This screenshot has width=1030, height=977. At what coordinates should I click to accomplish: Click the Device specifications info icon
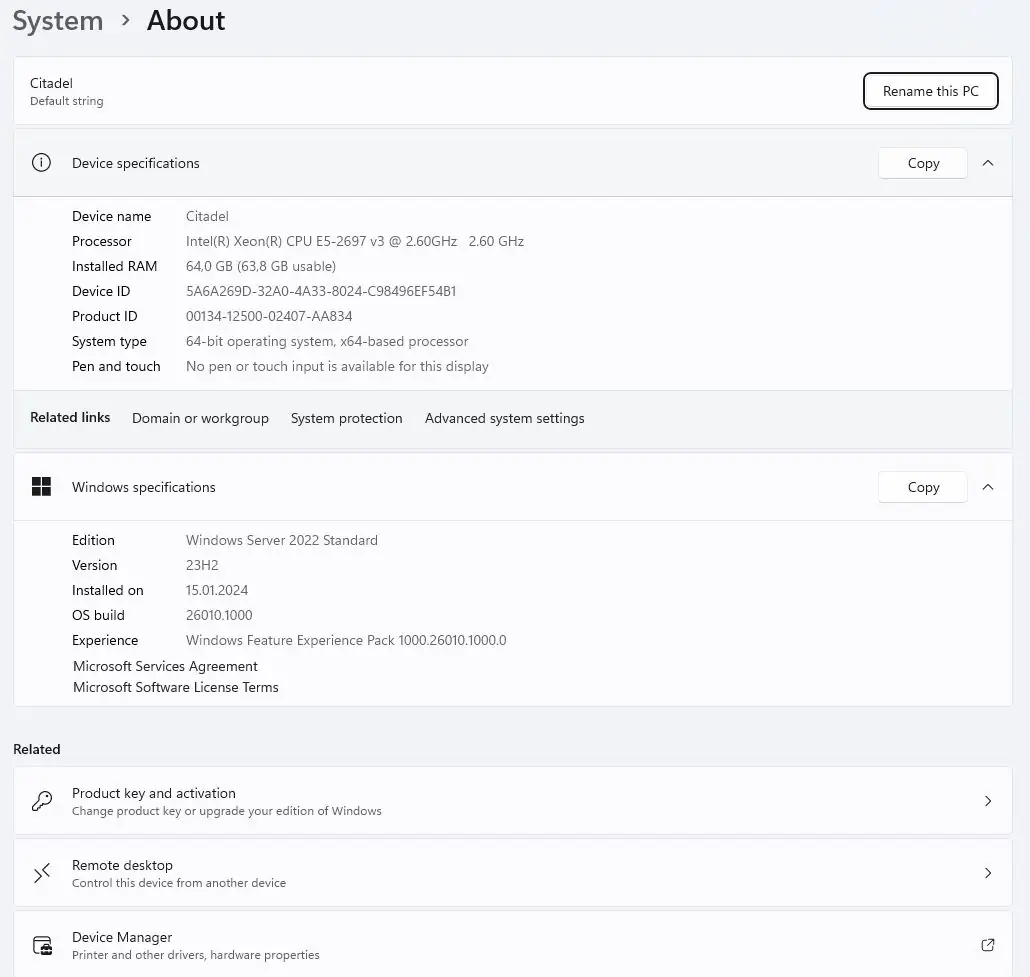pos(41,163)
